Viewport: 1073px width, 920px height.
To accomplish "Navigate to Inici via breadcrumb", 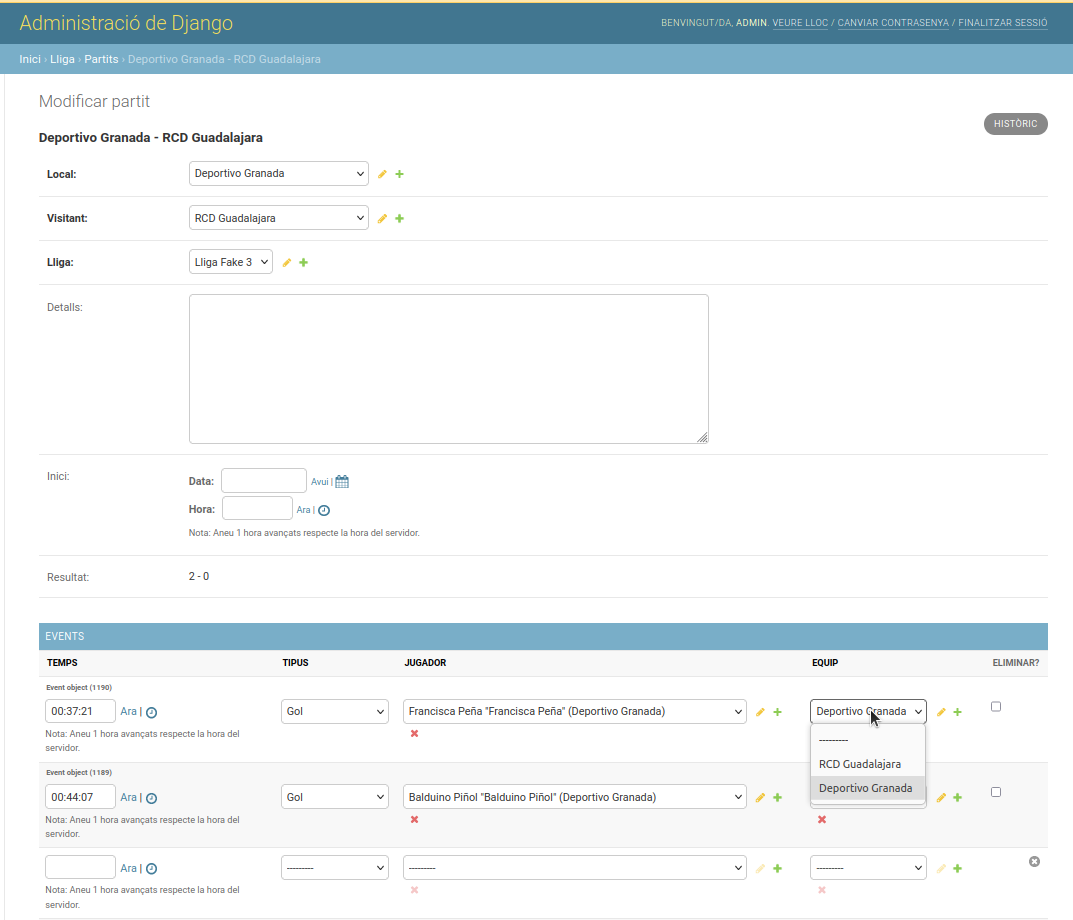I will tap(29, 59).
